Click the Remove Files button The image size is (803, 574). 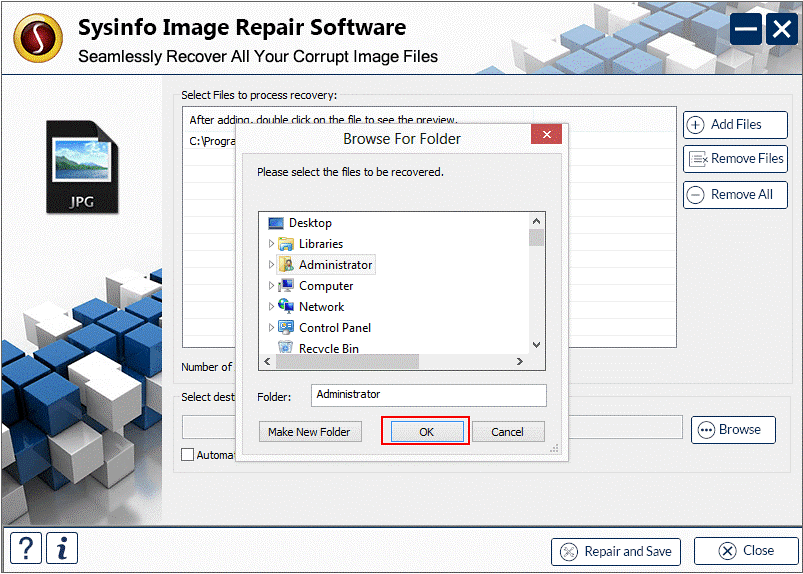(x=735, y=159)
